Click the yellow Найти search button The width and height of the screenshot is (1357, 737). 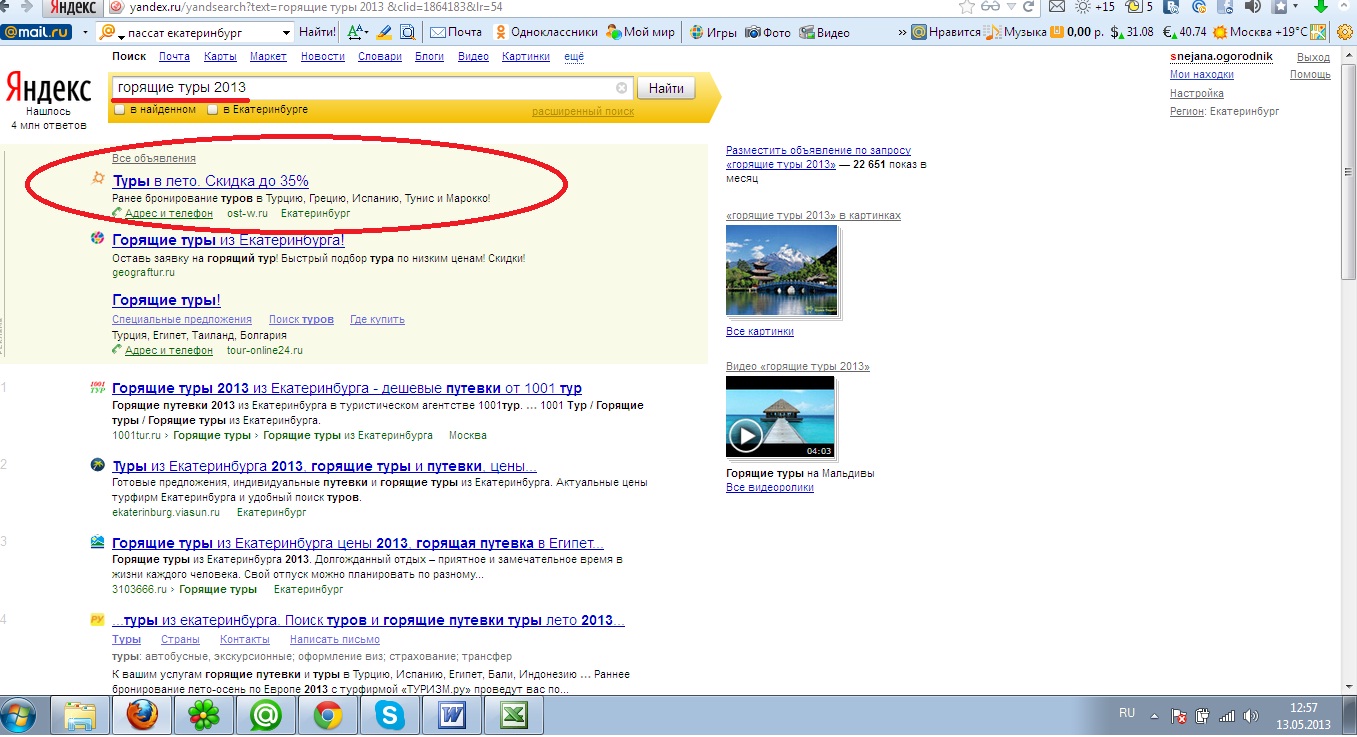pyautogui.click(x=666, y=88)
